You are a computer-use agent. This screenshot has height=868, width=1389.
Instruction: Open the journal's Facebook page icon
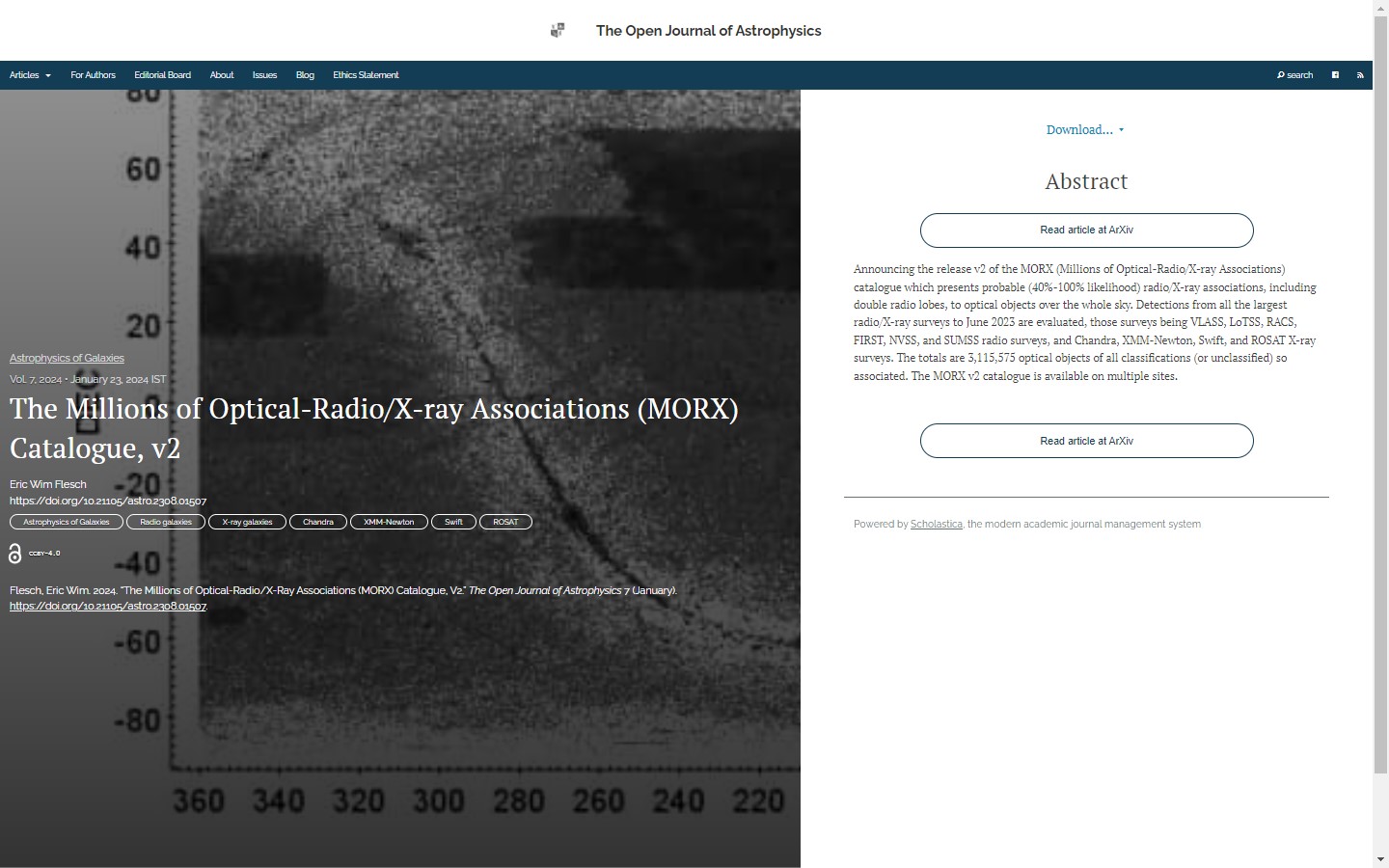(x=1335, y=75)
